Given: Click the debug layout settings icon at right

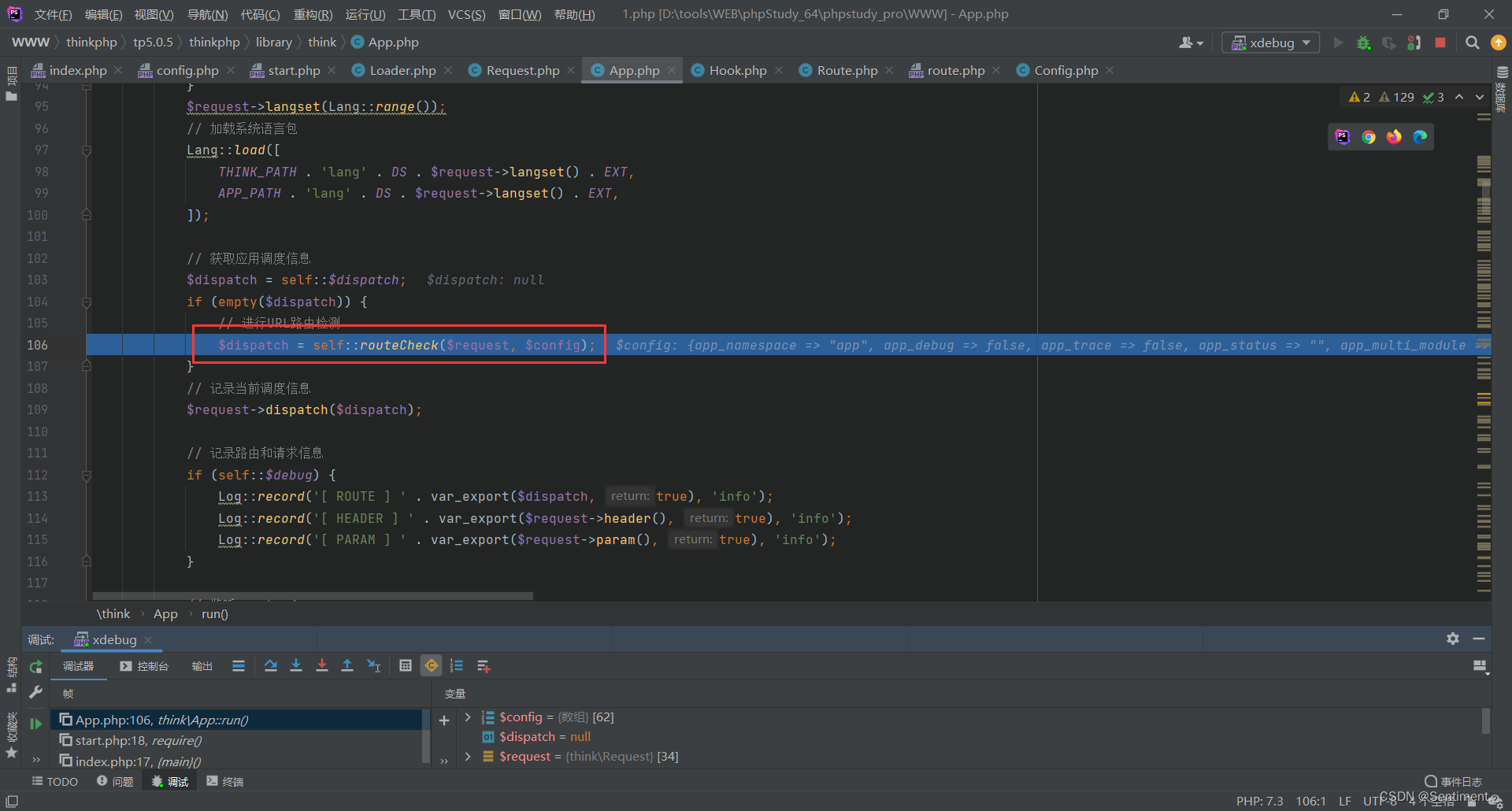Looking at the screenshot, I should coord(1480,667).
